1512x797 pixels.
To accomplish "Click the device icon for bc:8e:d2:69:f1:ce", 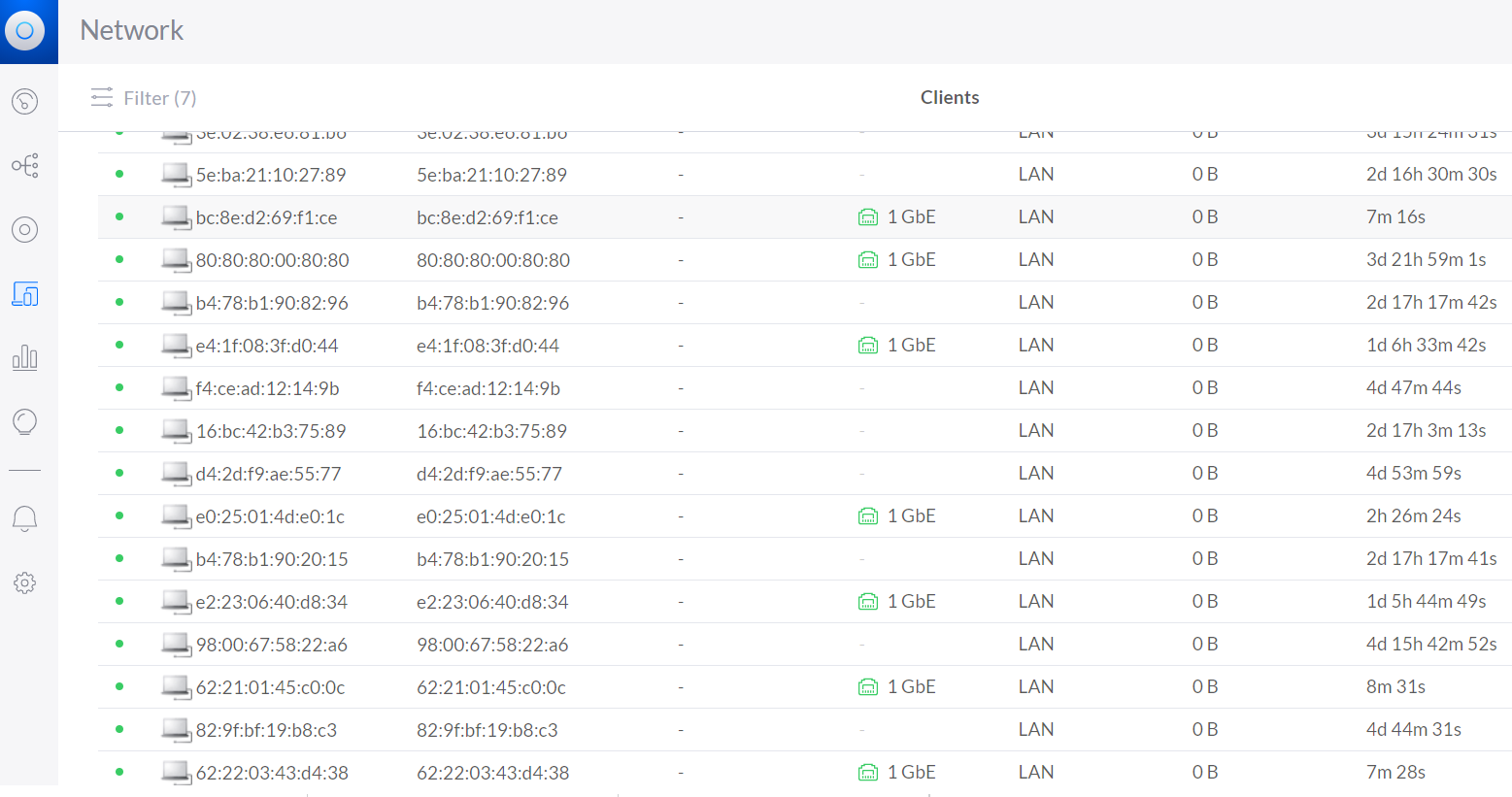I will [176, 217].
